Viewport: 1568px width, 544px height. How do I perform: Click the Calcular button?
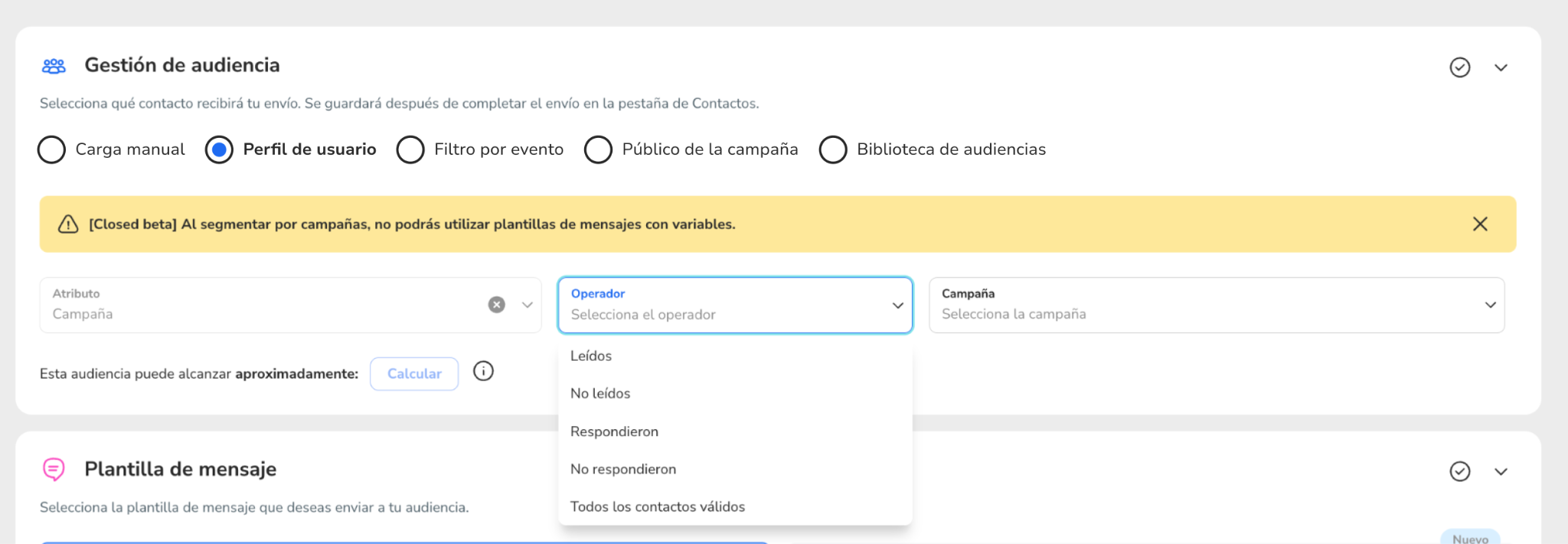click(414, 374)
